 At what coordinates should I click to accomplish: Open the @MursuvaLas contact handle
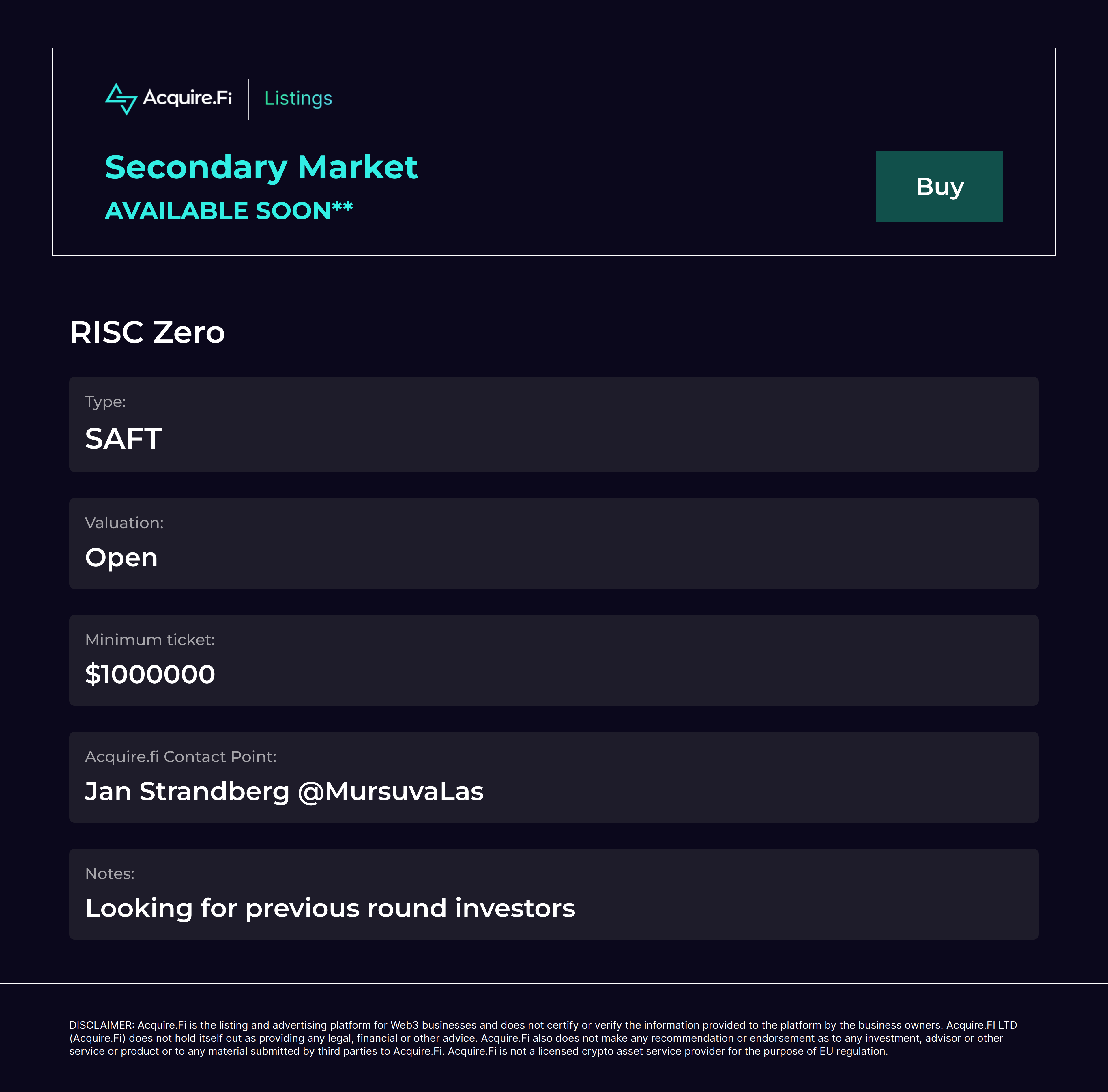pyautogui.click(x=391, y=792)
